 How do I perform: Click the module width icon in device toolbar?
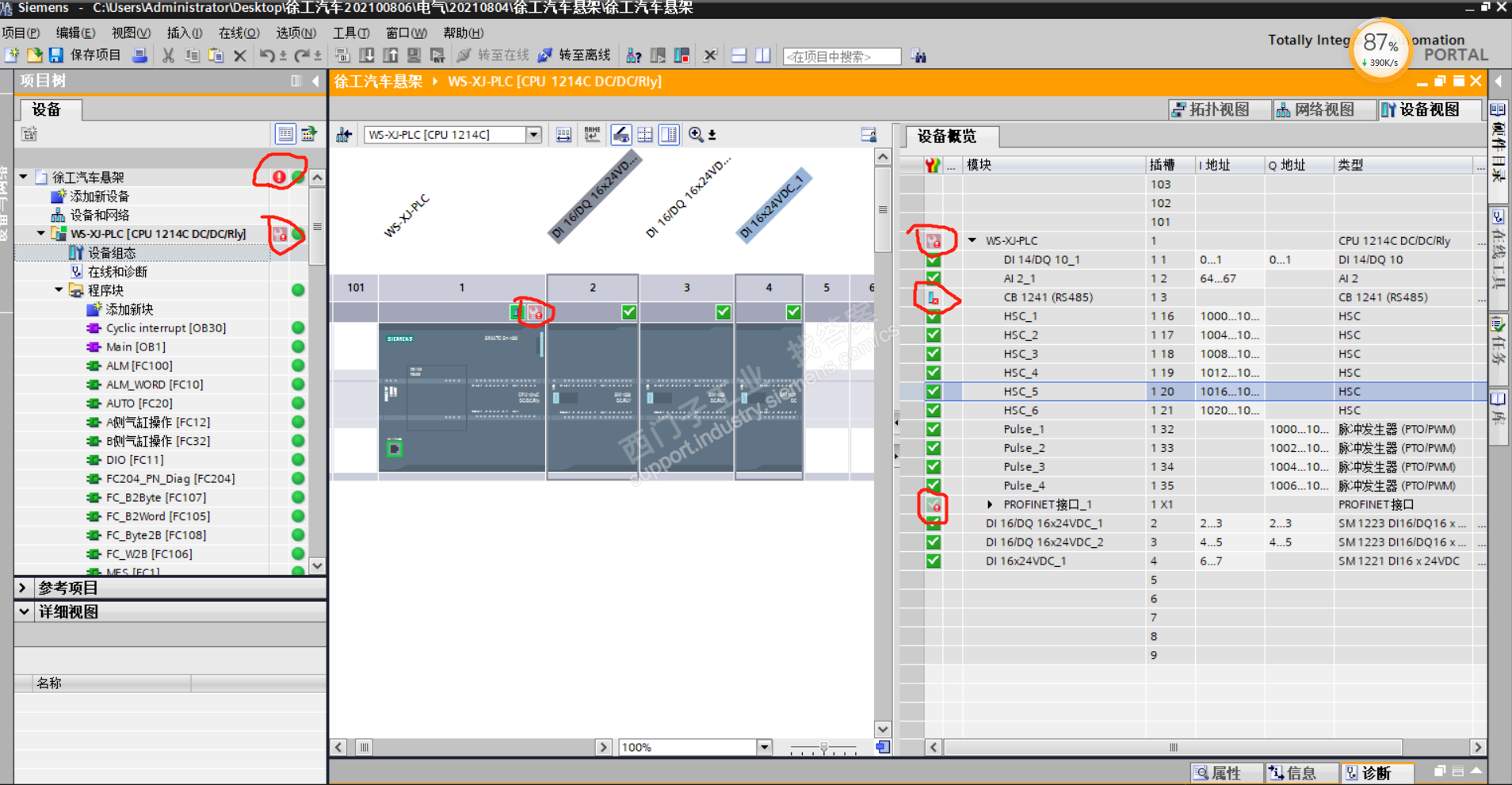[x=563, y=135]
